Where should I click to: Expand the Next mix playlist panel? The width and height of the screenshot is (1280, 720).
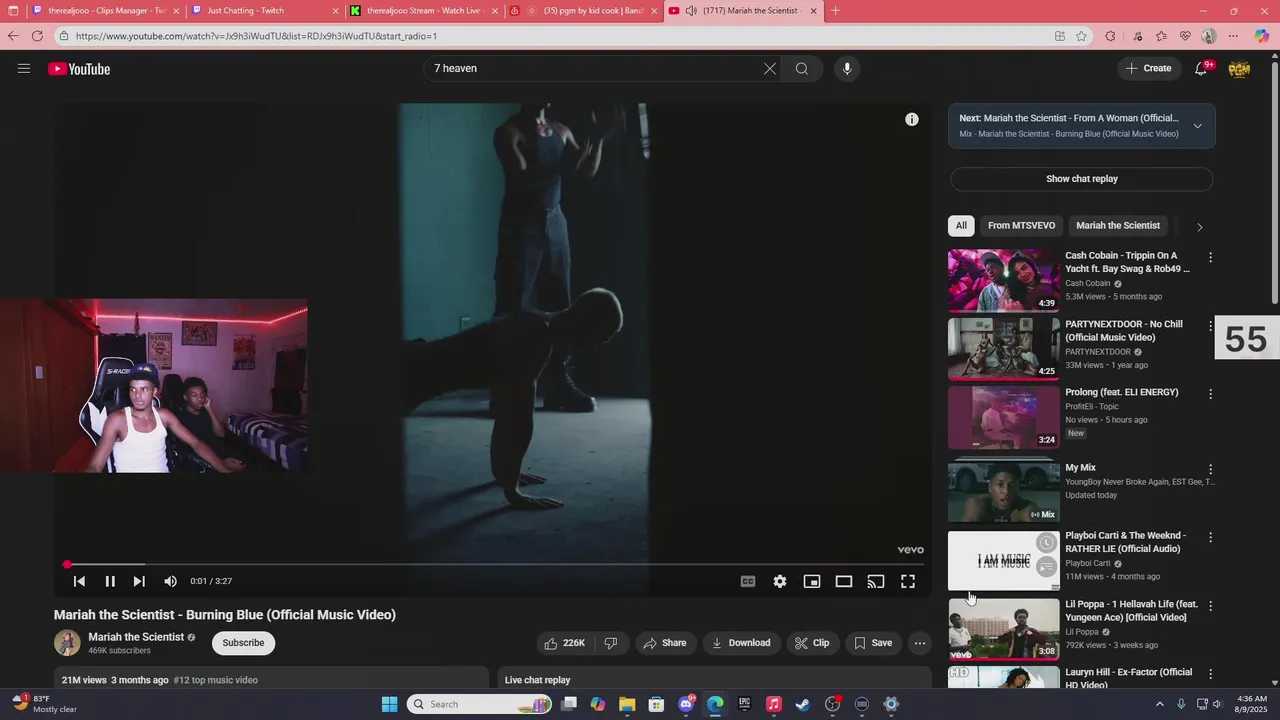pos(1197,126)
